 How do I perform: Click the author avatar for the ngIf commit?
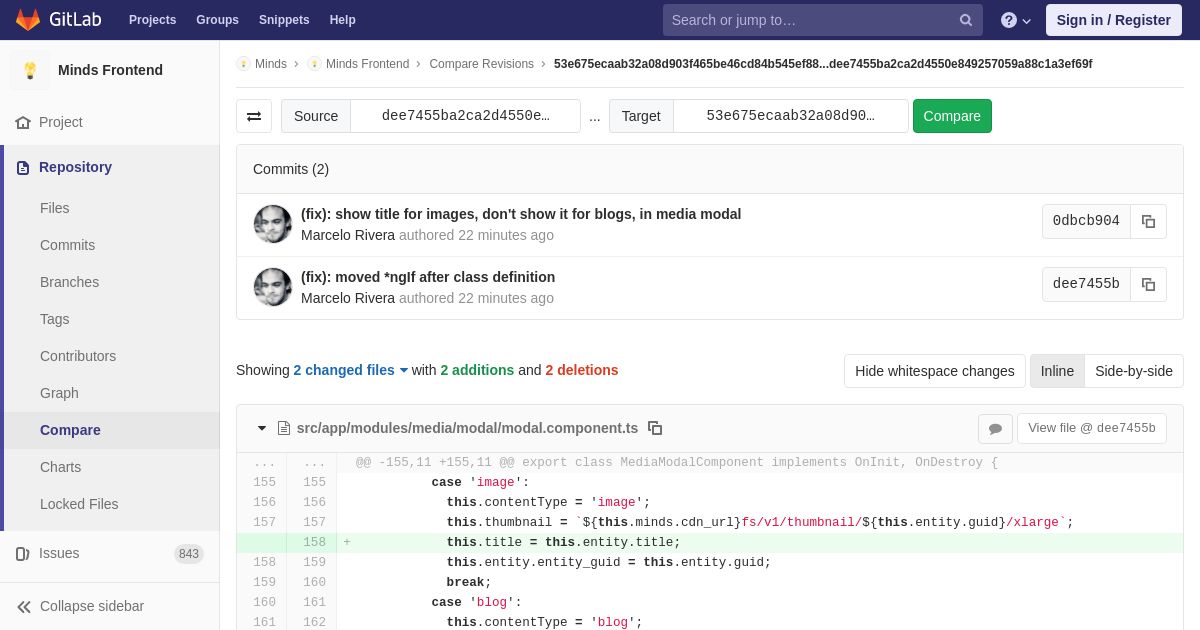point(273,287)
